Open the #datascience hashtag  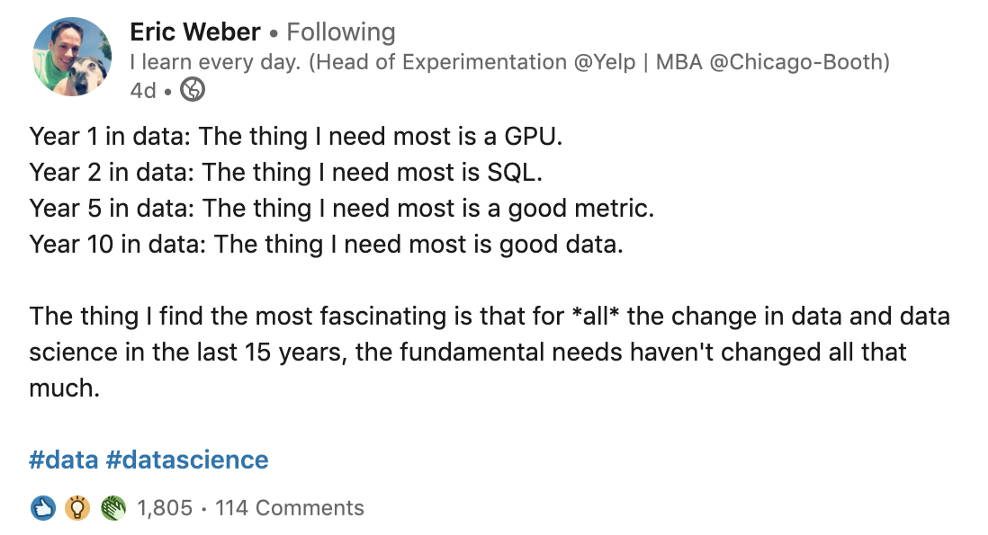coord(187,460)
